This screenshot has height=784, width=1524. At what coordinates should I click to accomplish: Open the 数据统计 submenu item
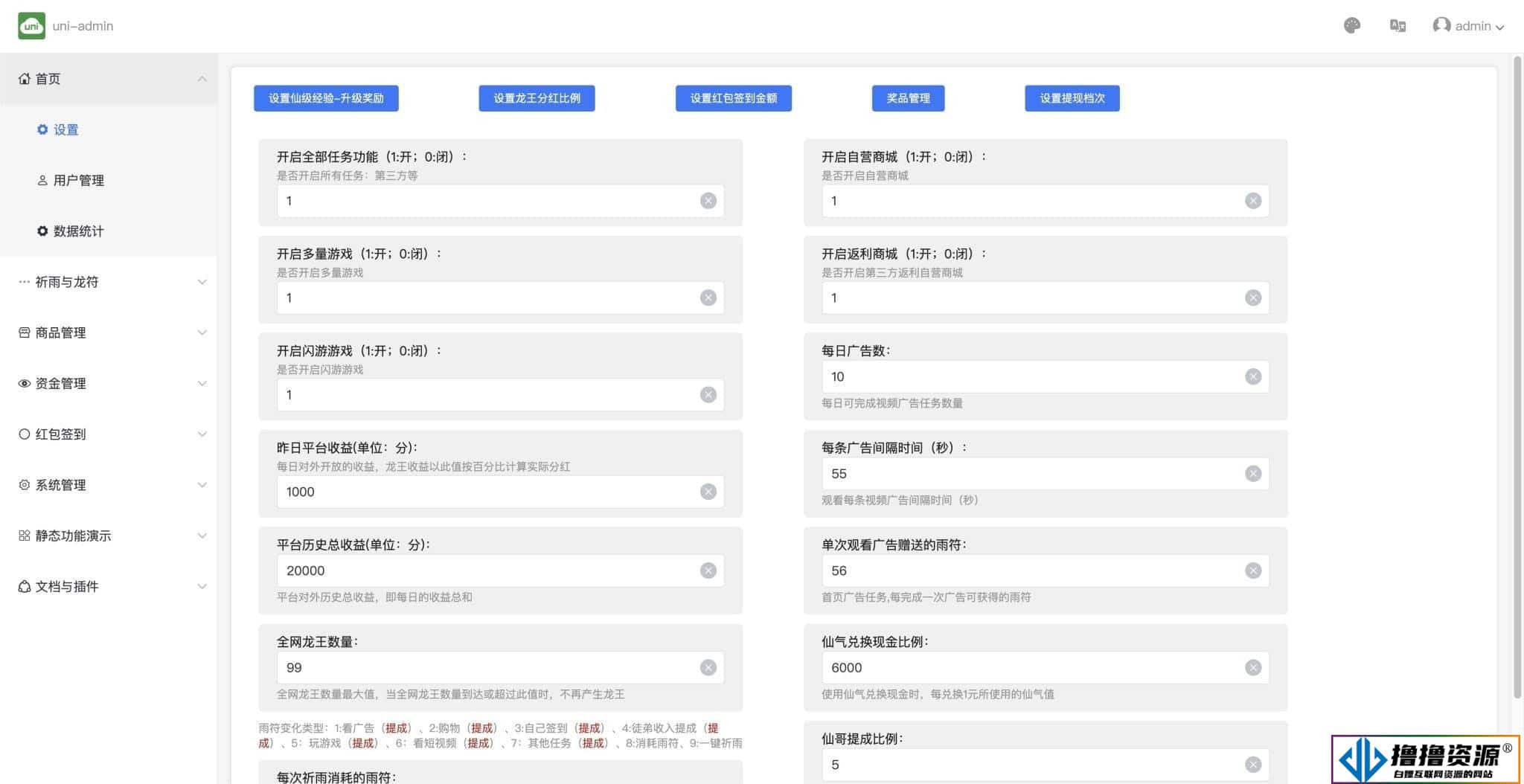[x=109, y=231]
